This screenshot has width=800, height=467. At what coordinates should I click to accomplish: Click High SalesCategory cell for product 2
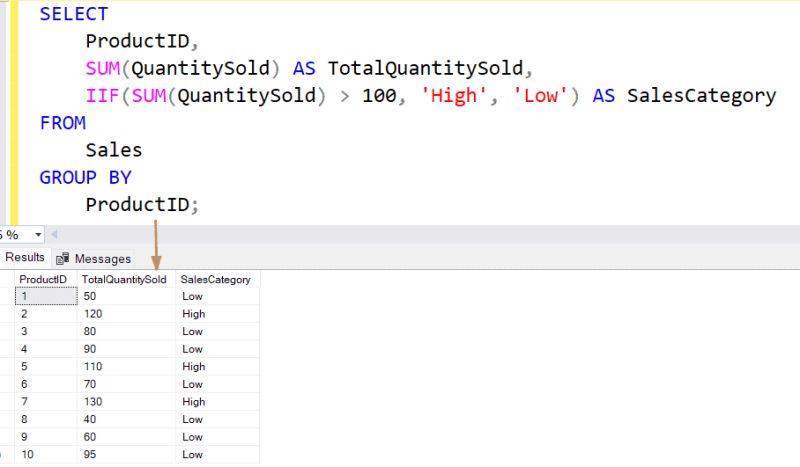coord(218,314)
